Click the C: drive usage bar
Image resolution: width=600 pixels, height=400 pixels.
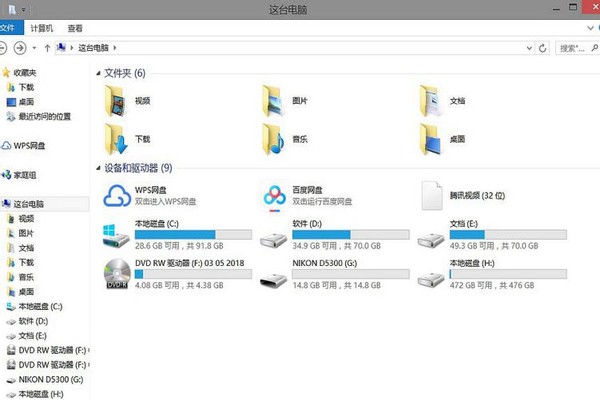[193, 234]
